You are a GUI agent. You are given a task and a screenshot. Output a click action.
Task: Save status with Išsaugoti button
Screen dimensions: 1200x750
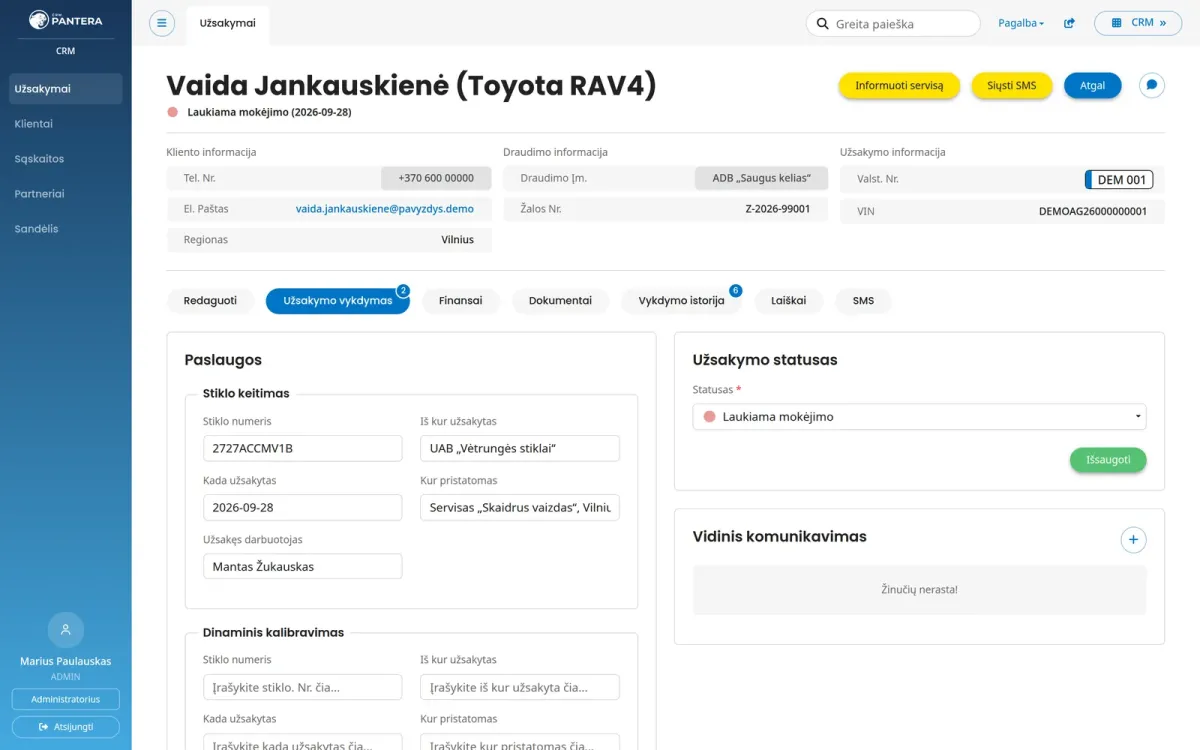coord(1108,460)
